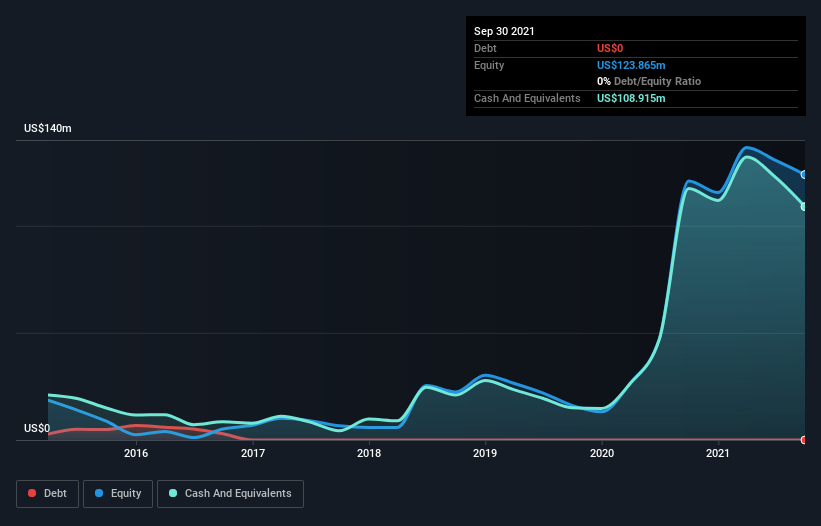Toggle the Equity series legend button

click(118, 494)
